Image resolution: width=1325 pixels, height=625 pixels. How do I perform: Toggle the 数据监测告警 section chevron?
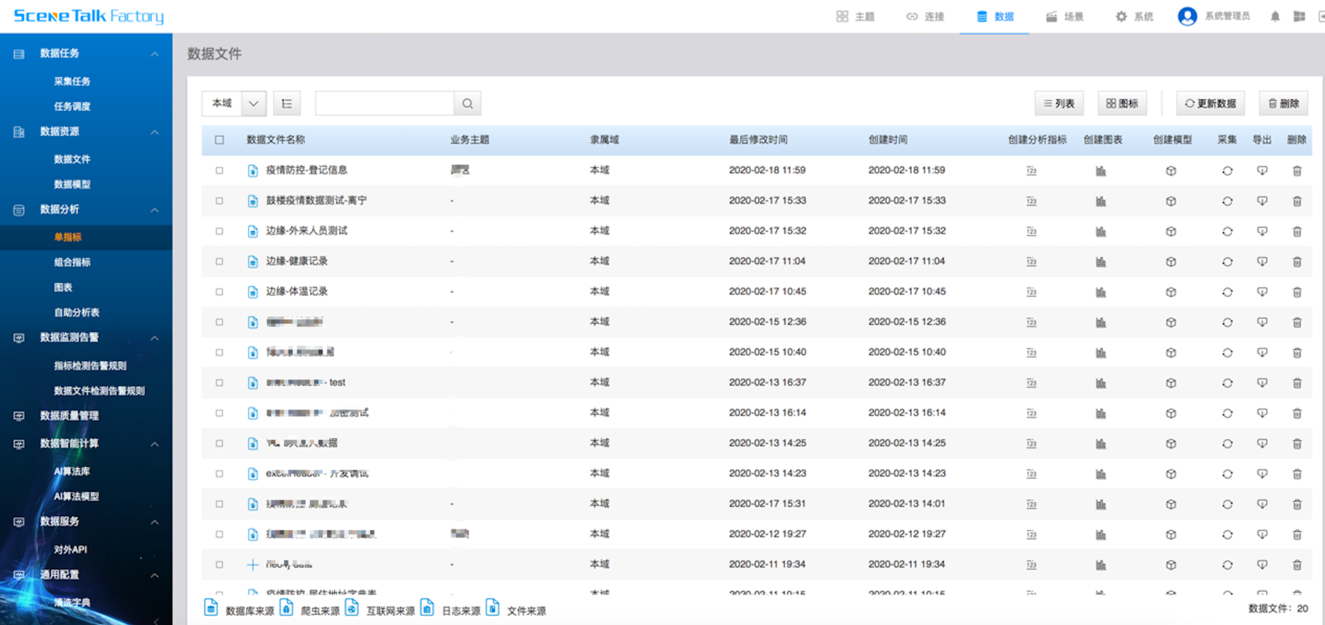pyautogui.click(x=154, y=338)
